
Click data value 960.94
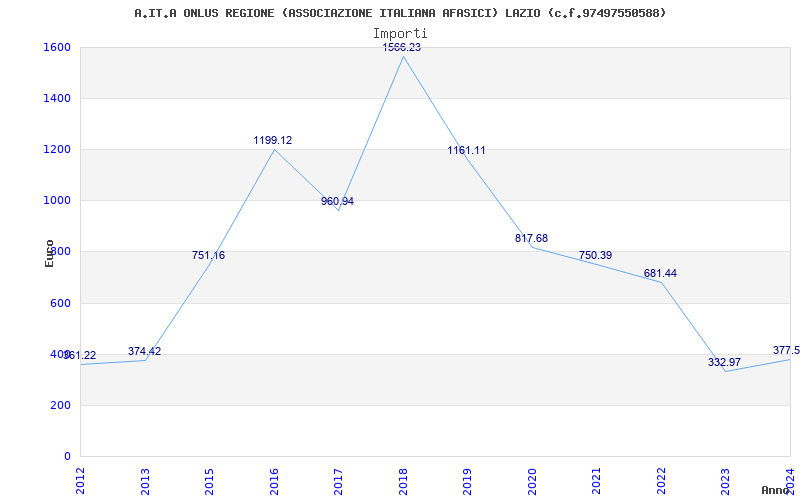(337, 202)
